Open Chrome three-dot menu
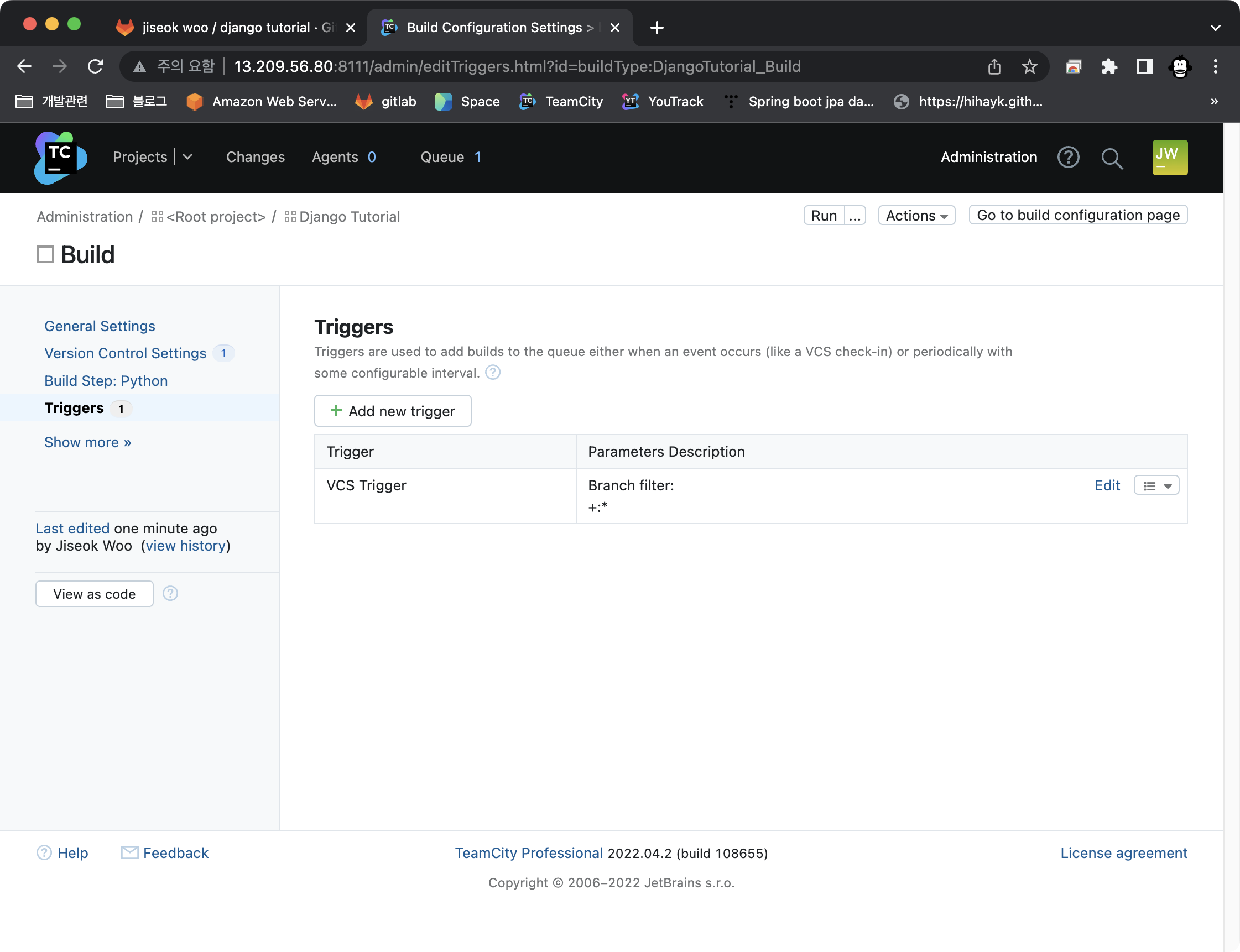This screenshot has width=1240, height=952. [1215, 66]
